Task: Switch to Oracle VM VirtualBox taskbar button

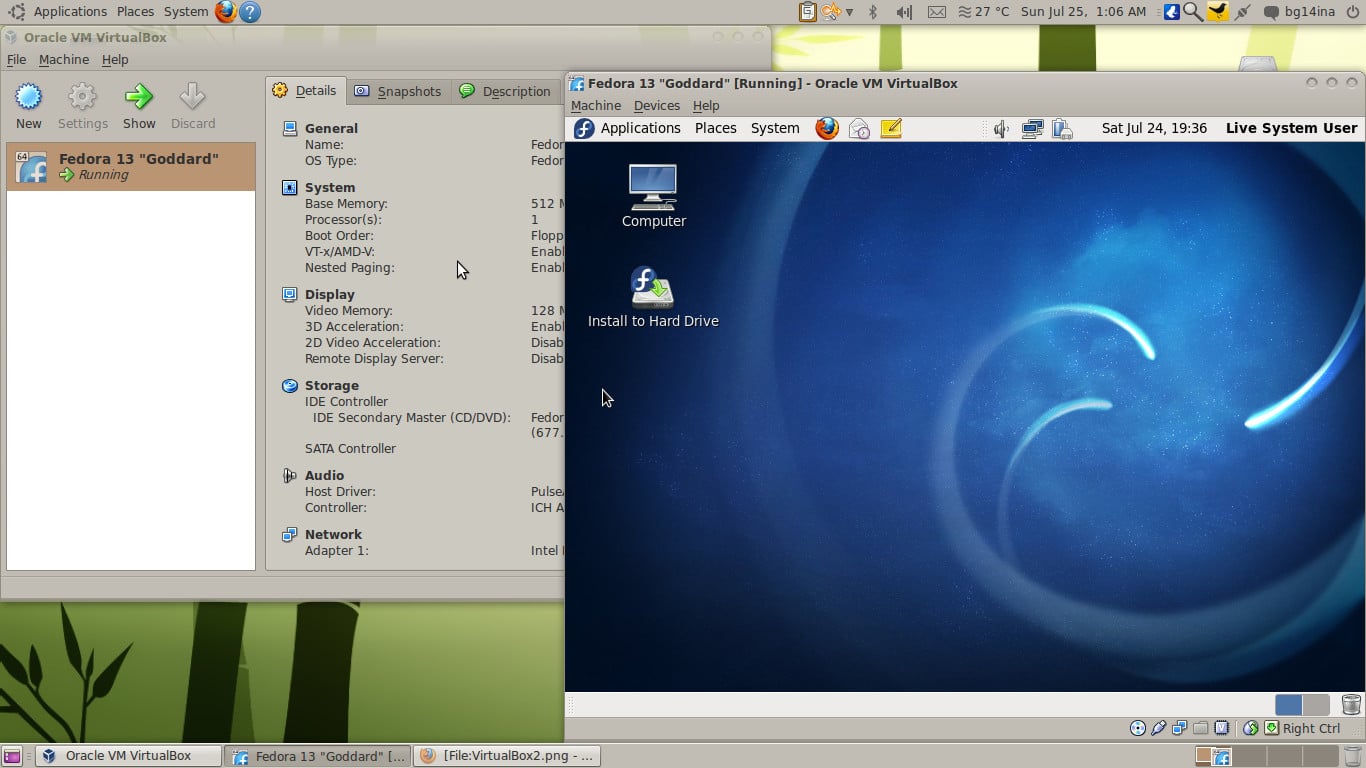Action: 128,756
